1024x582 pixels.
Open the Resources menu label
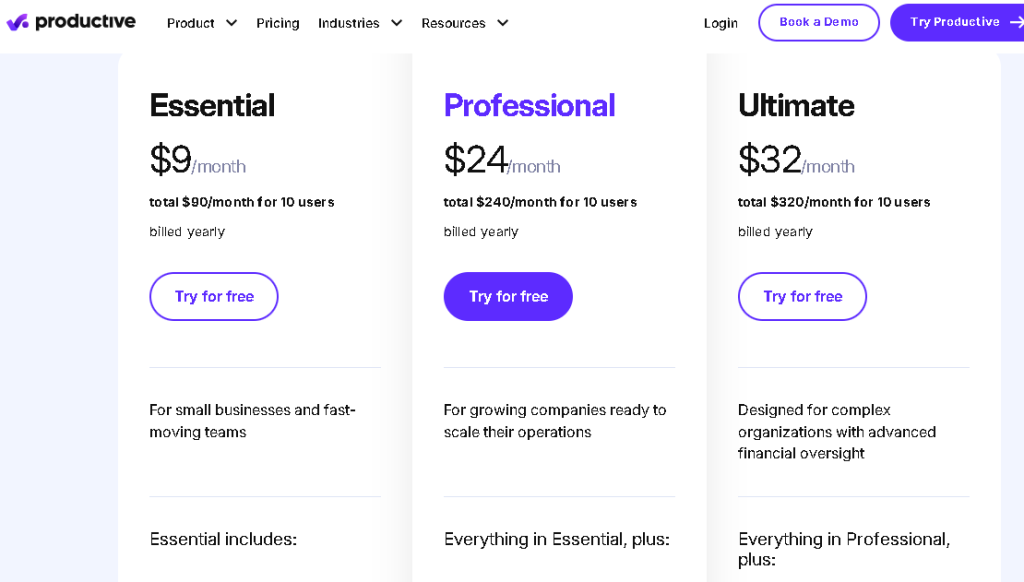click(453, 23)
